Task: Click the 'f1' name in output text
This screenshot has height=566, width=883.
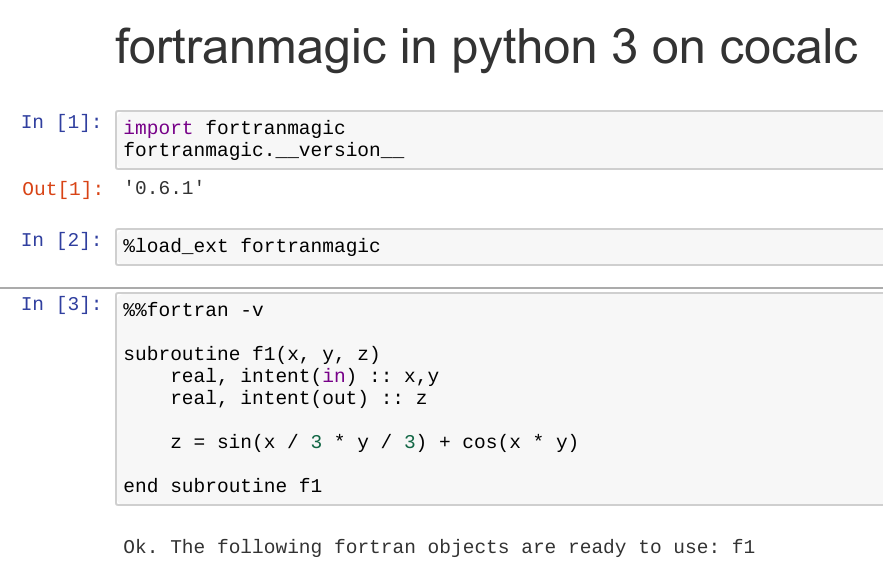Action: tap(743, 547)
